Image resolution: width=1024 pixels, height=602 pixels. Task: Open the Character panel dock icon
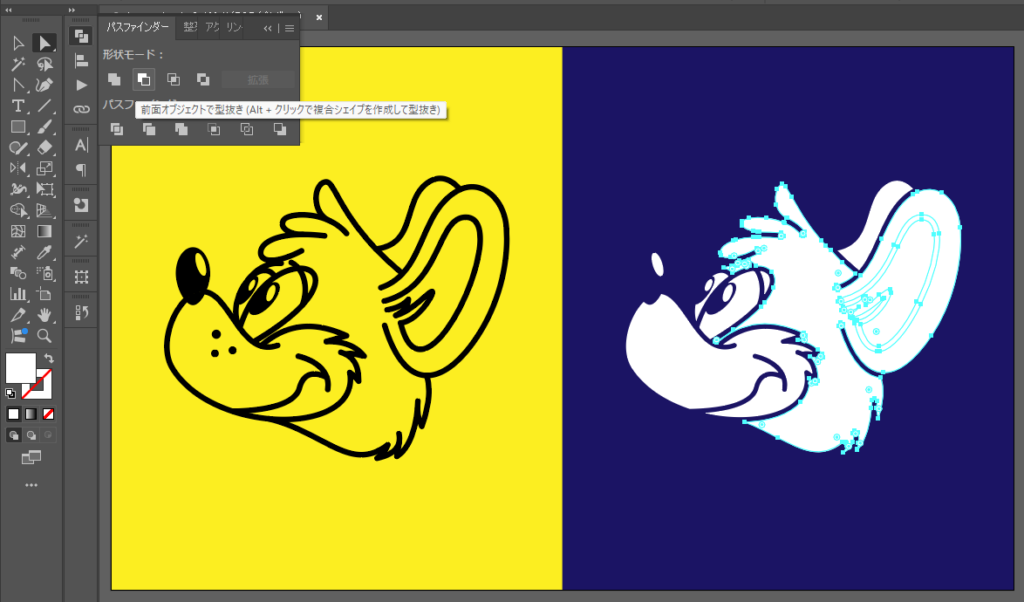pos(81,145)
